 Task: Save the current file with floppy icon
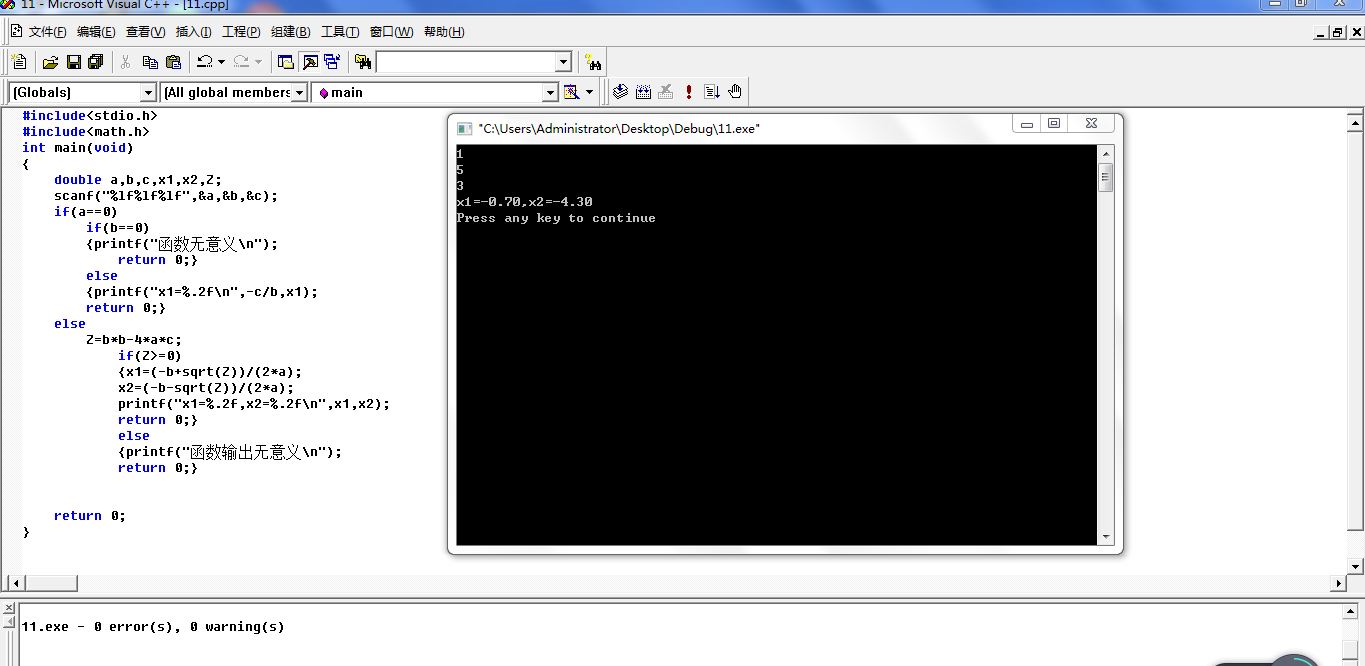[73, 62]
